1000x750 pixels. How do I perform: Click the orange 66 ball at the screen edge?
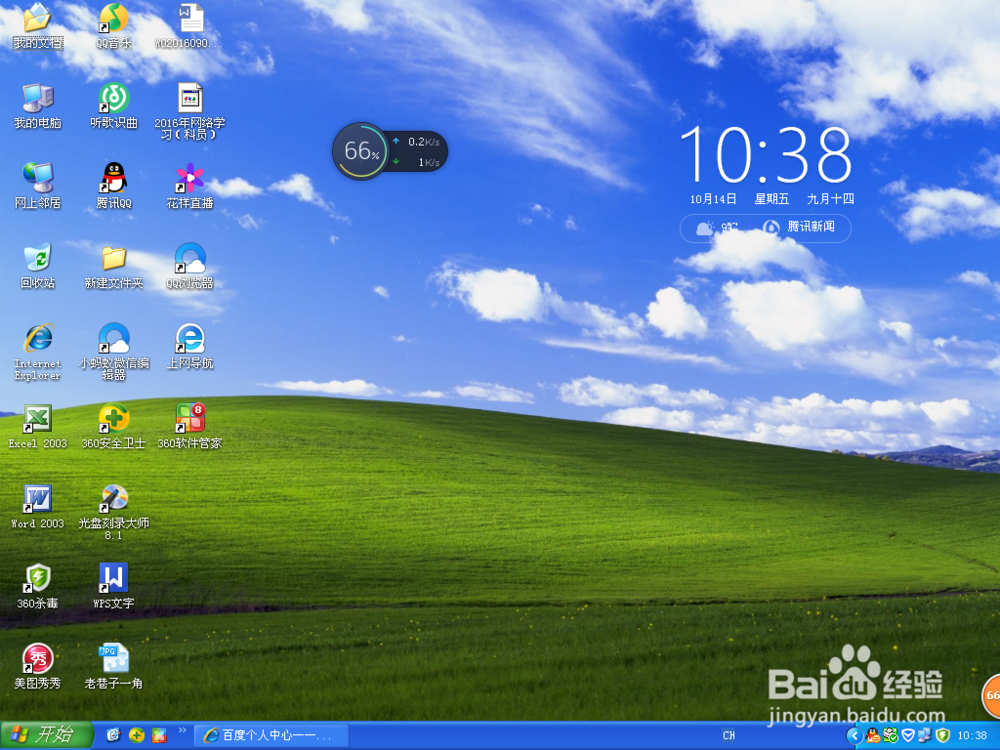coord(990,695)
